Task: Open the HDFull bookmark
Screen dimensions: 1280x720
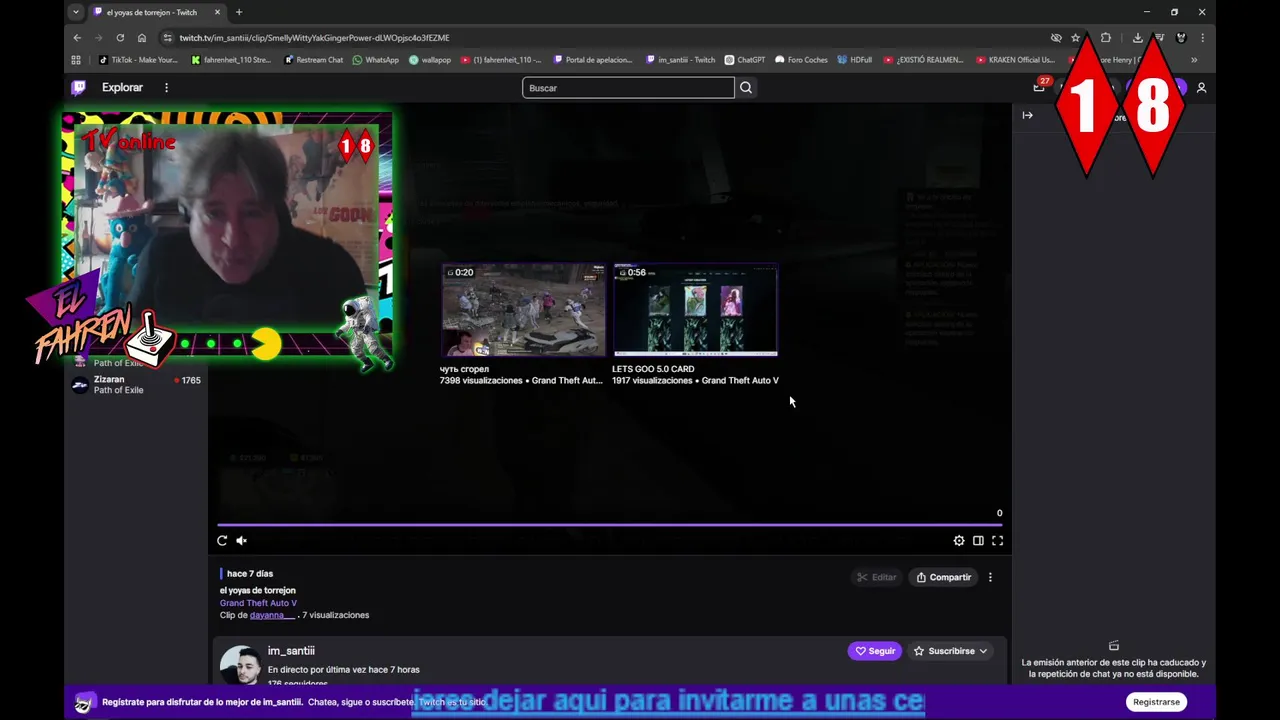Action: 855,60
